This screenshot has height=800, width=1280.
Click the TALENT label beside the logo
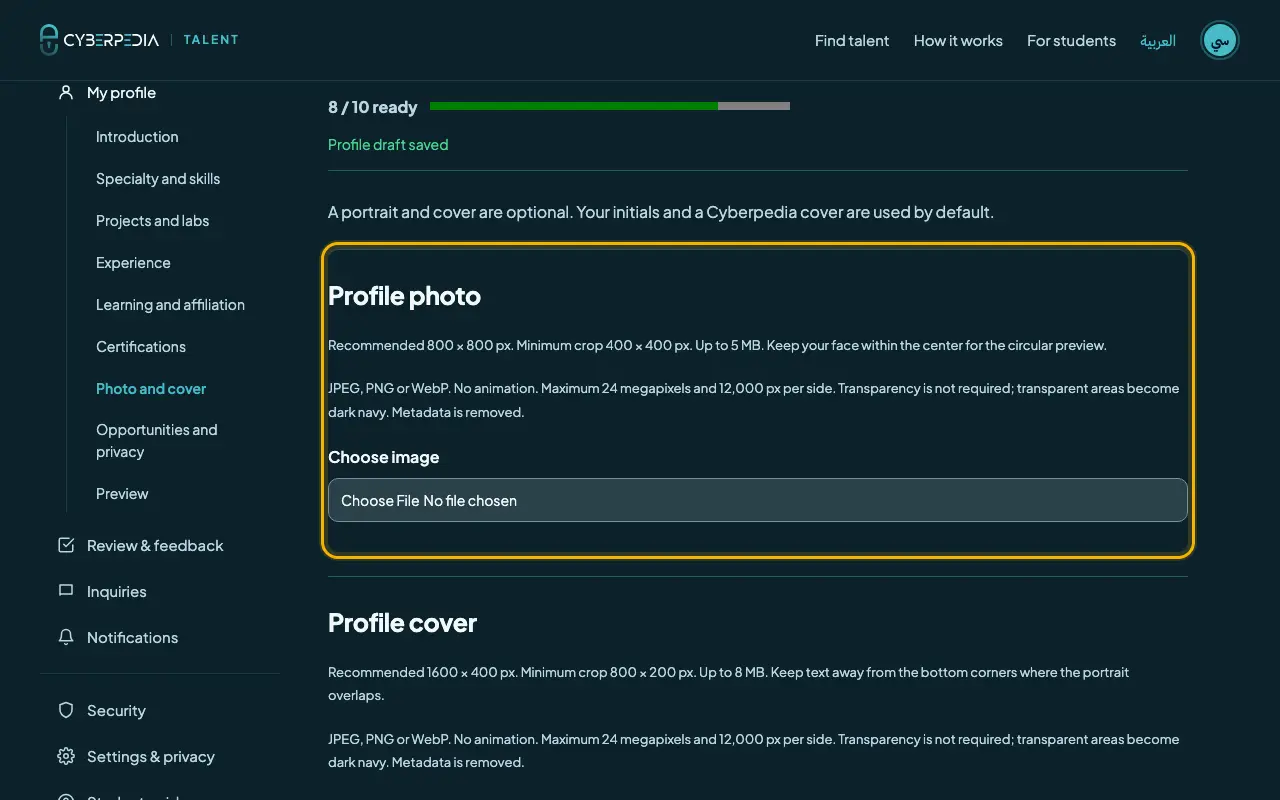pyautogui.click(x=211, y=40)
